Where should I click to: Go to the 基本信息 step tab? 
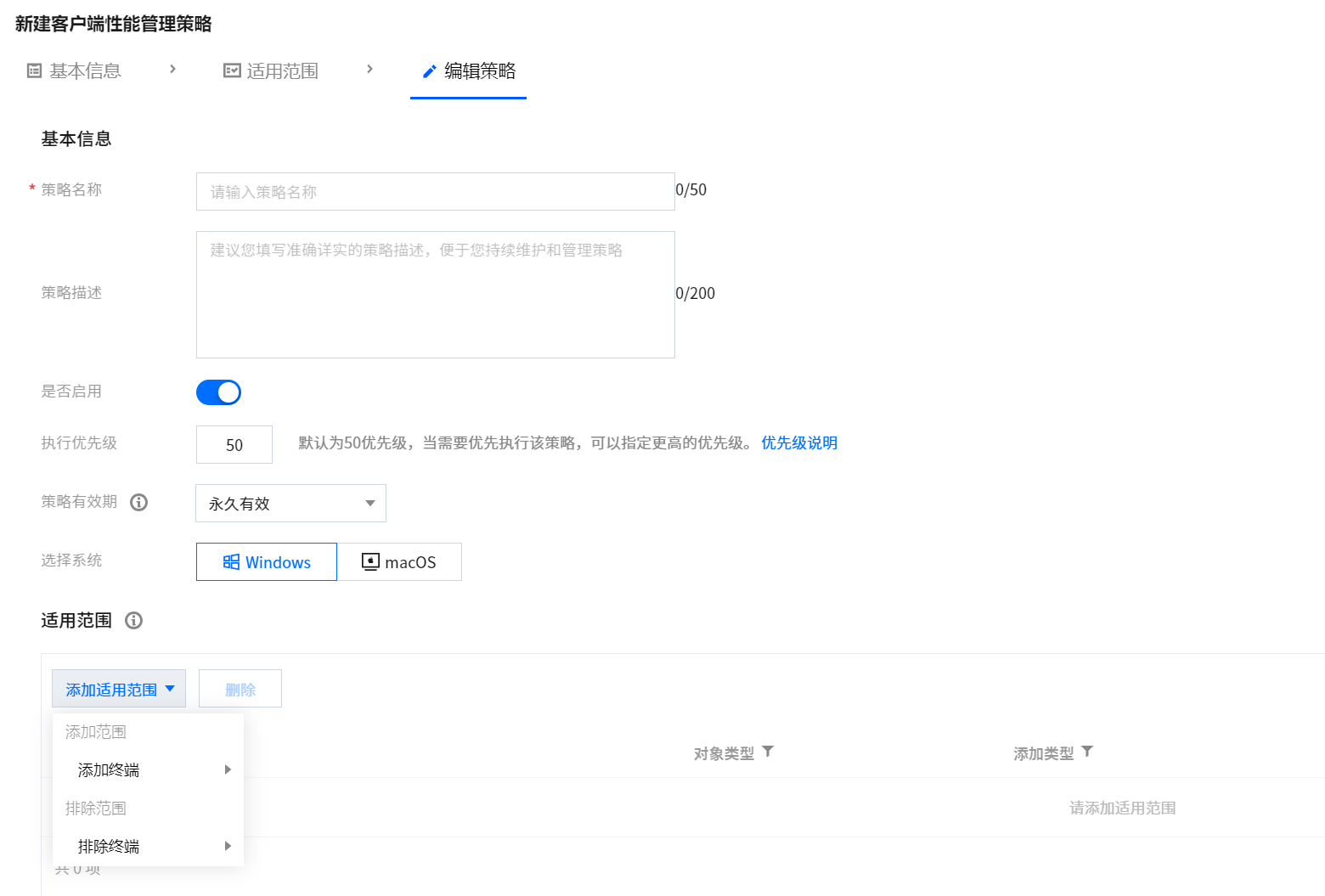(75, 70)
